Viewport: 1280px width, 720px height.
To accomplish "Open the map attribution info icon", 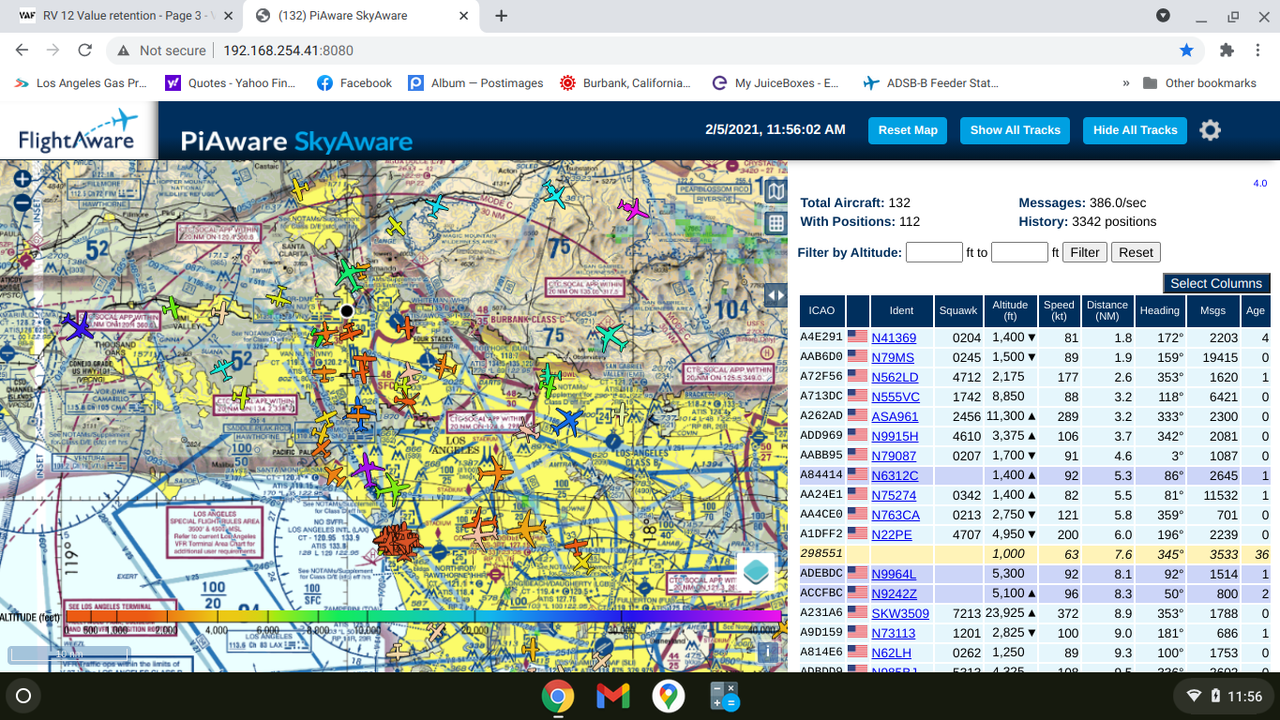I will (767, 652).
